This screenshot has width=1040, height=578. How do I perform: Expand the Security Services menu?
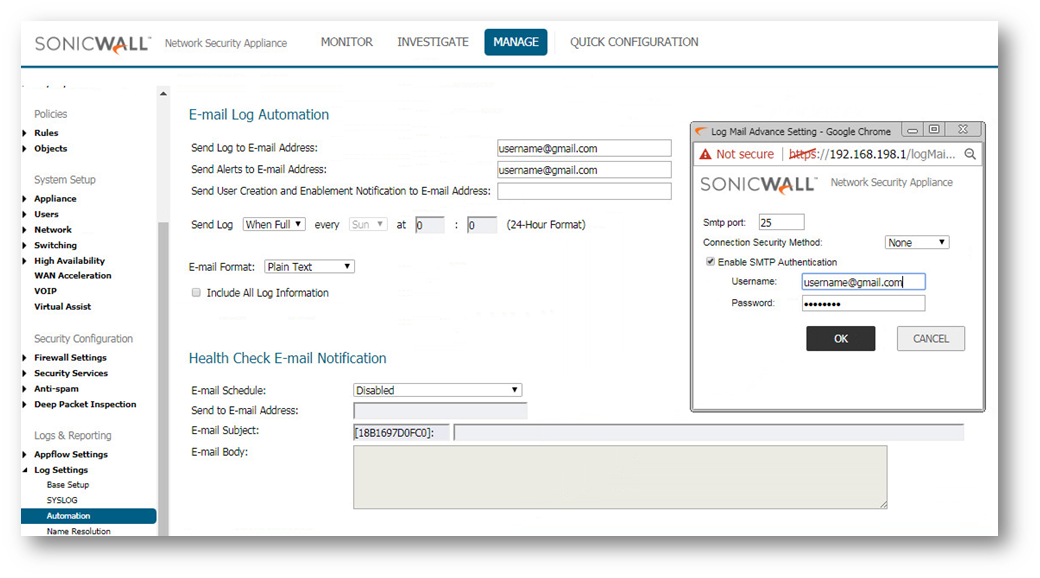[x=70, y=373]
